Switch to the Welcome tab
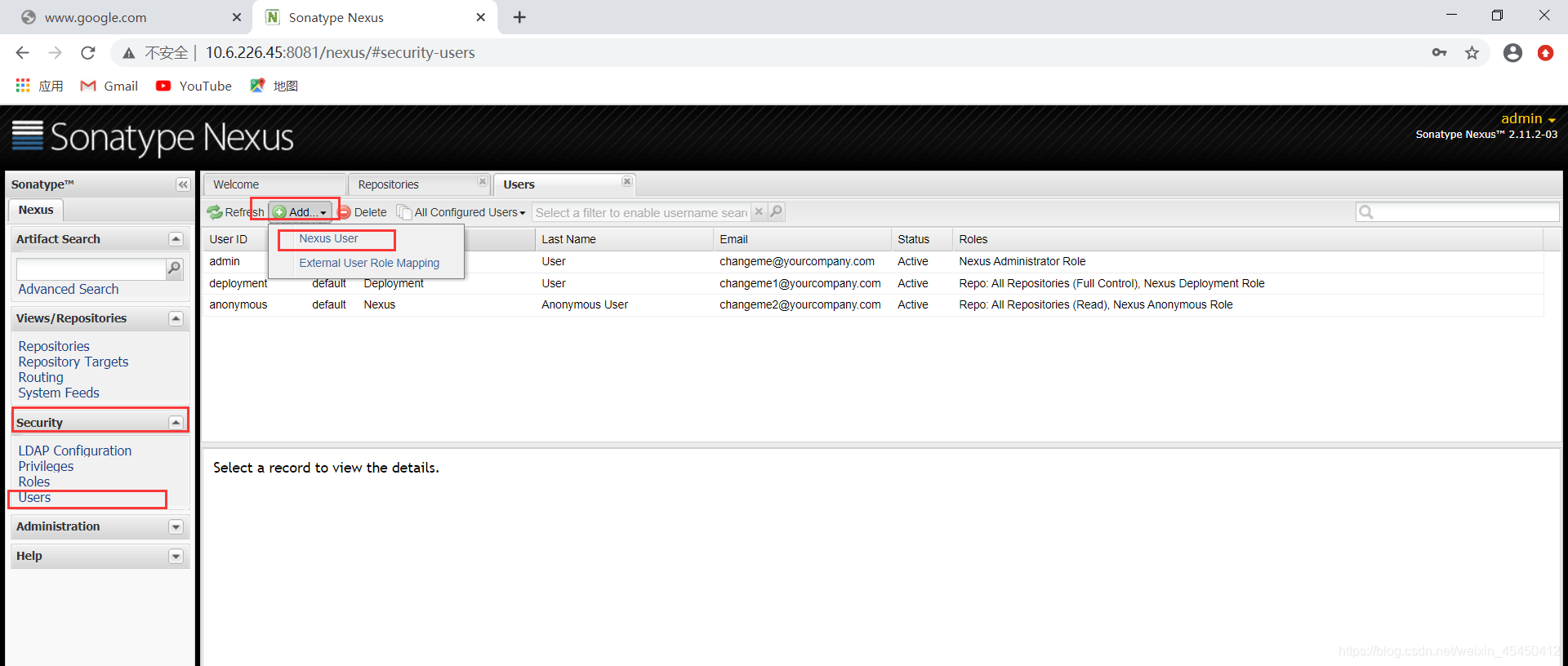The height and width of the screenshot is (666, 1568). (274, 184)
